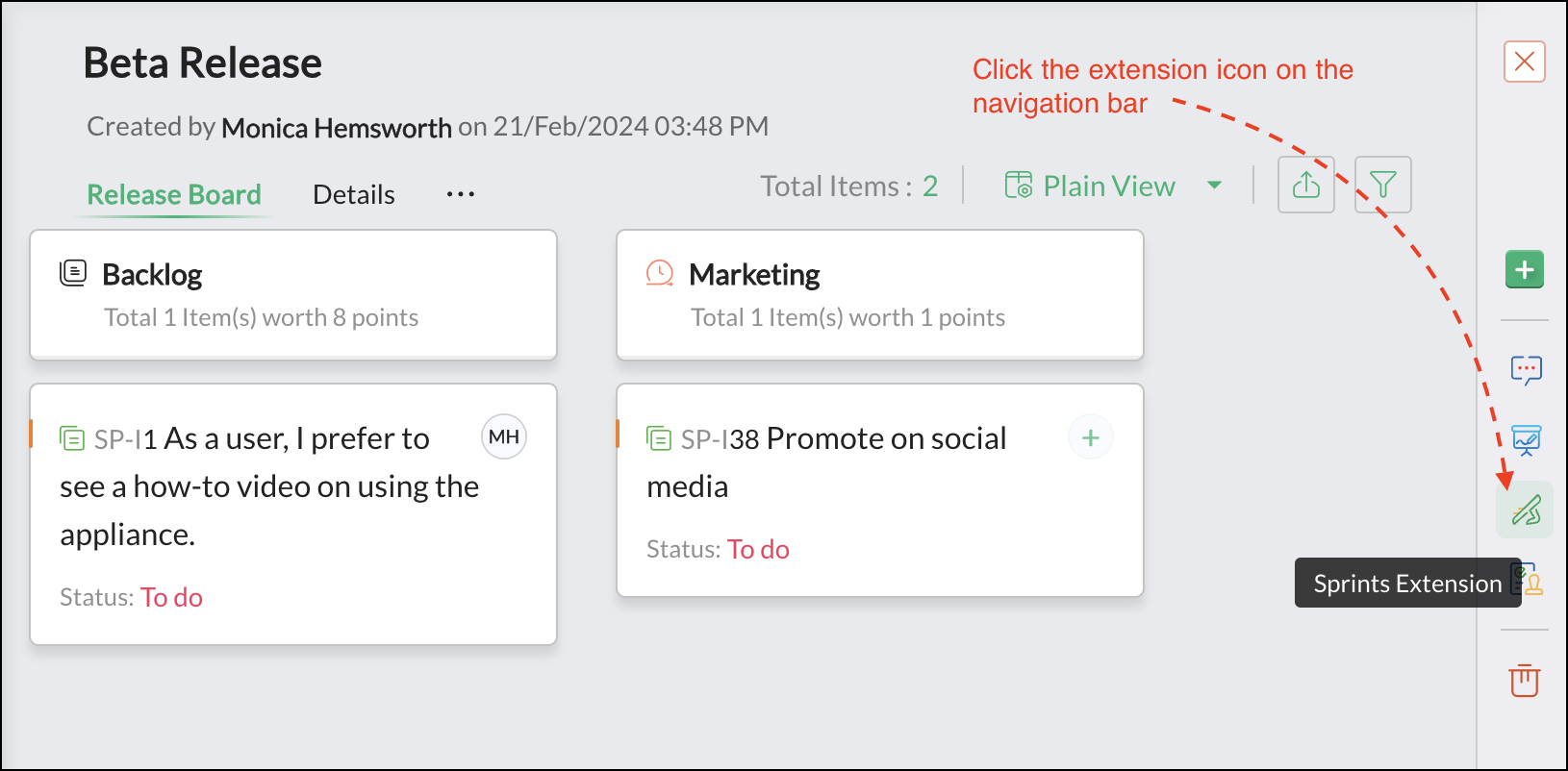Click the To do status on SP-I1

point(171,597)
